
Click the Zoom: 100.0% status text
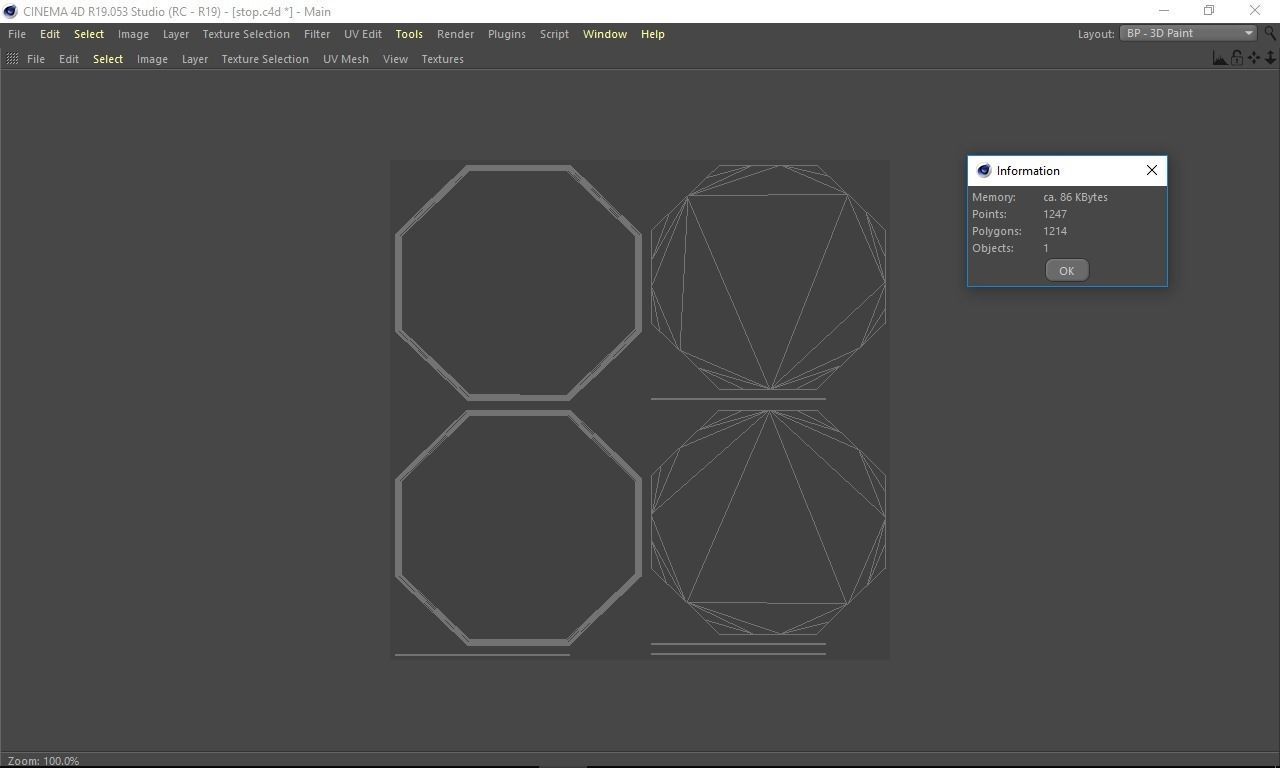(43, 761)
